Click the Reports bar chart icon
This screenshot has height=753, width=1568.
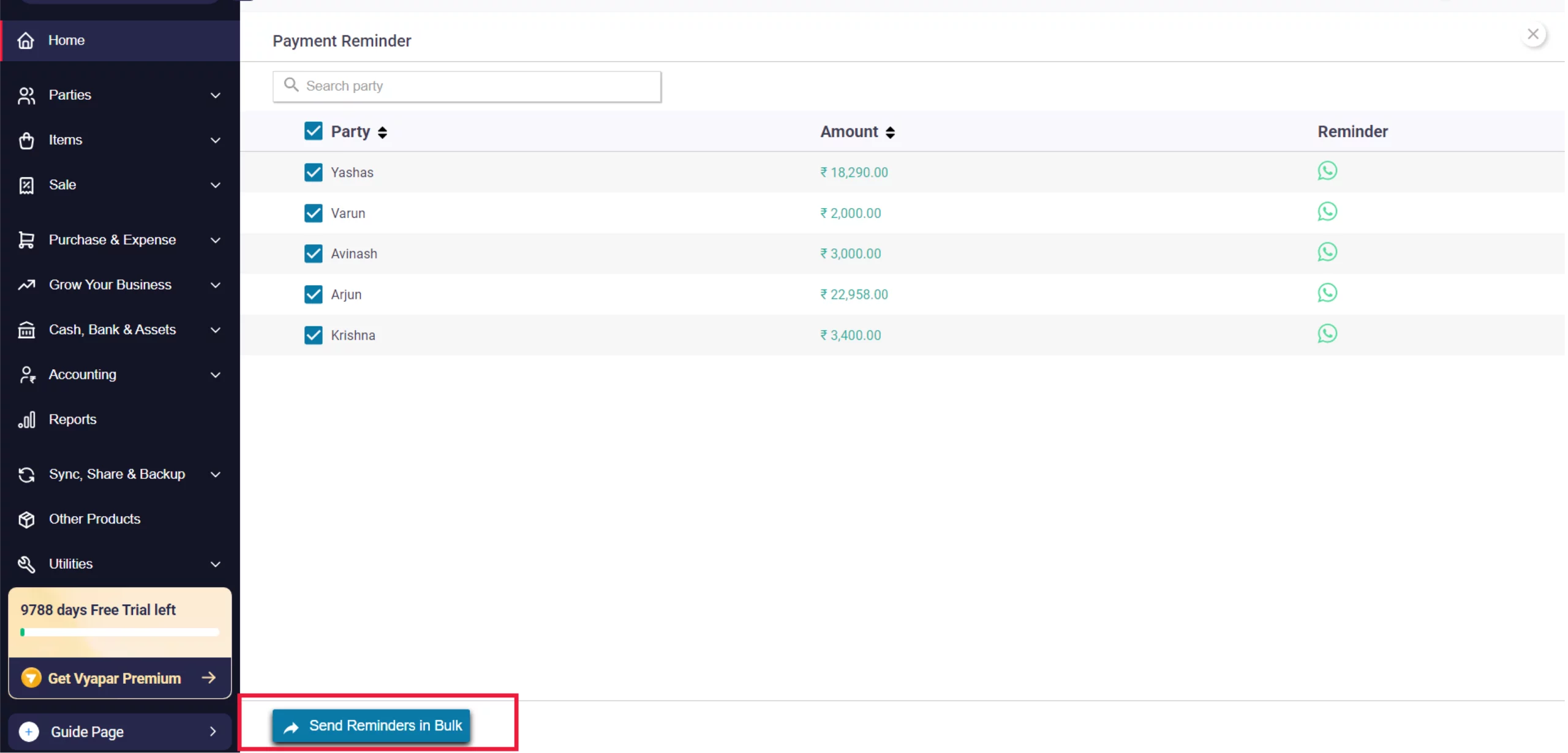(x=26, y=420)
